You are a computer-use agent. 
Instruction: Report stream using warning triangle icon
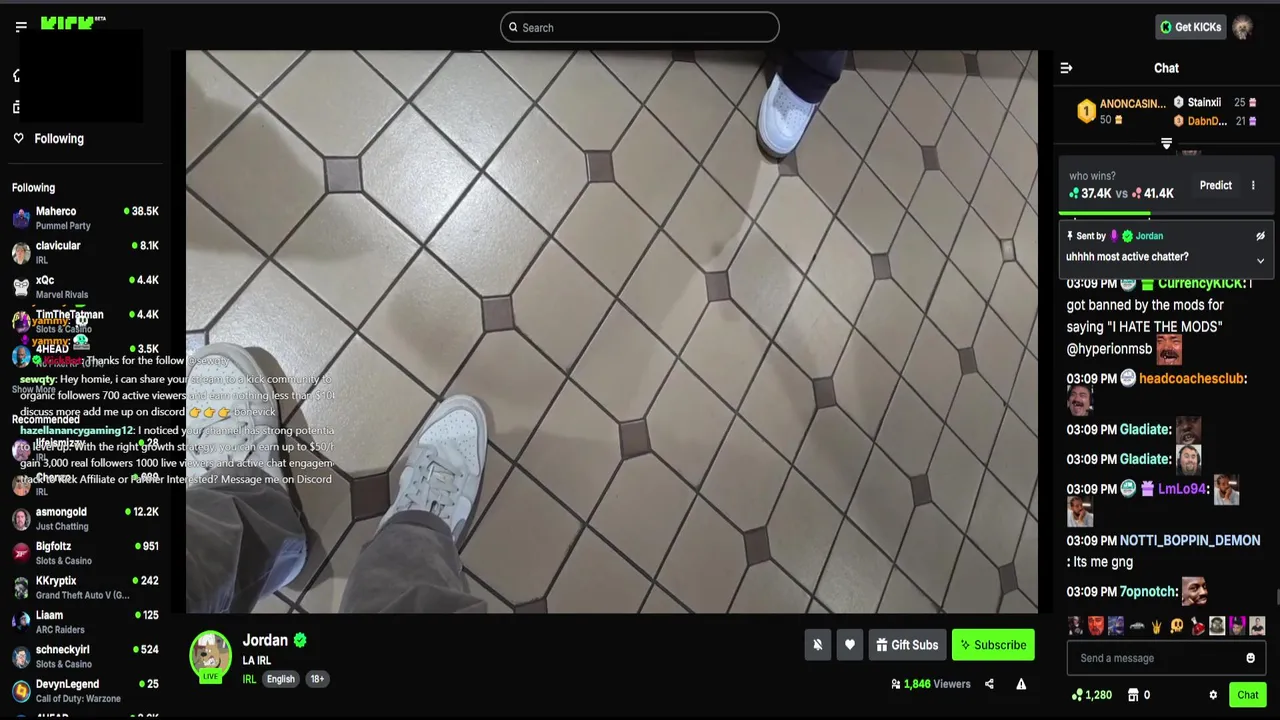(x=1021, y=684)
